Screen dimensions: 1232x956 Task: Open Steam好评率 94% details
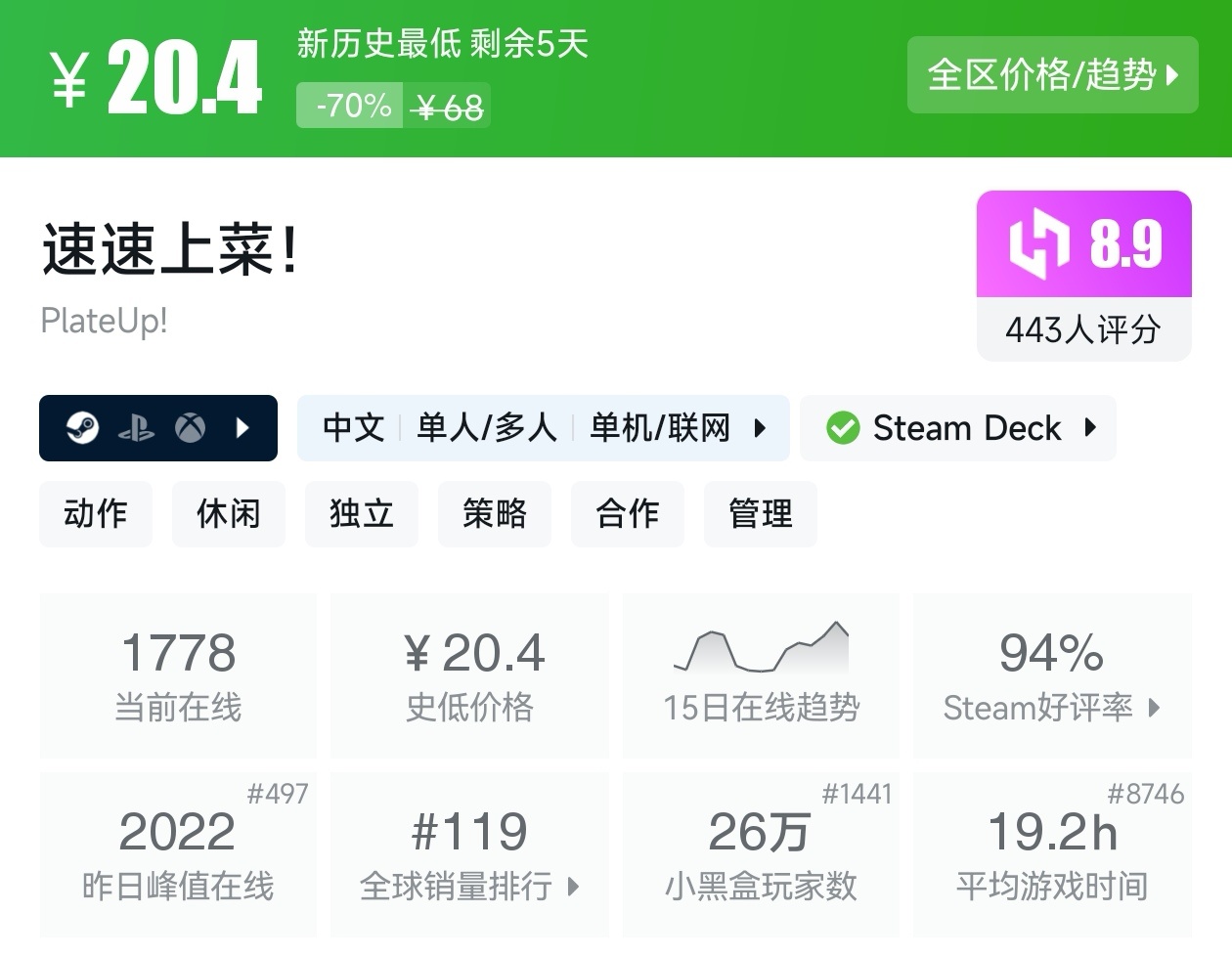1052,675
